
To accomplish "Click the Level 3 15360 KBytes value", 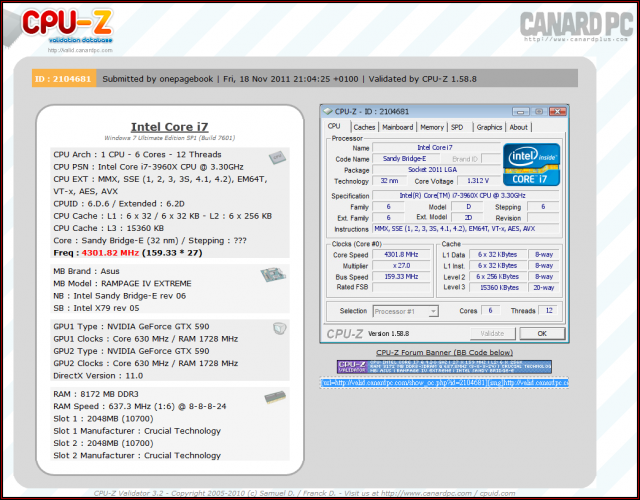I will pyautogui.click(x=498, y=287).
